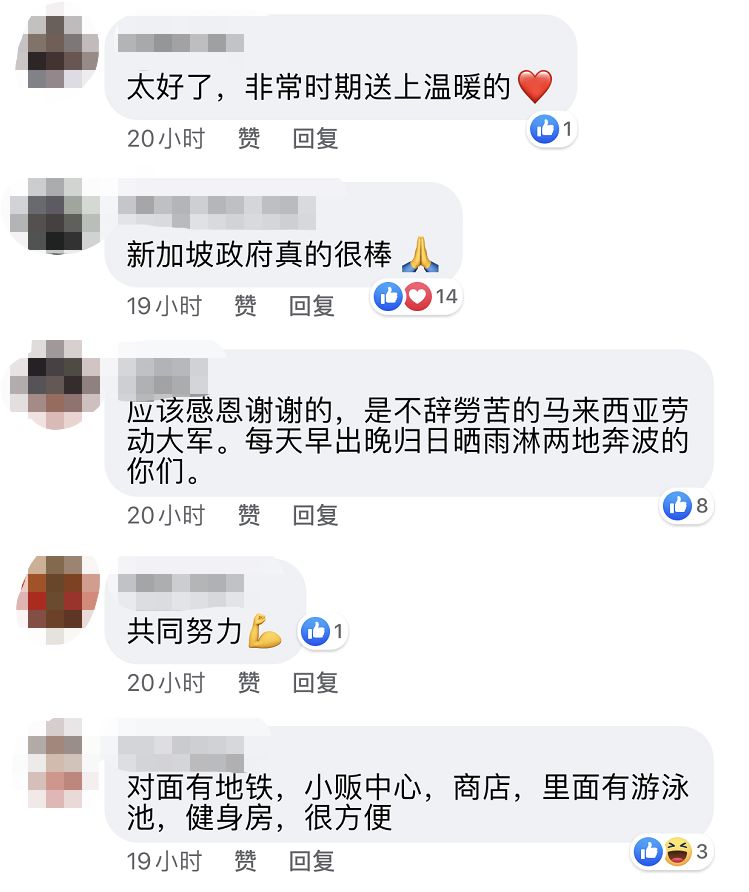Reply to the 新加坡政府真的很棒 comment
This screenshot has height=892, width=749.
(312, 306)
